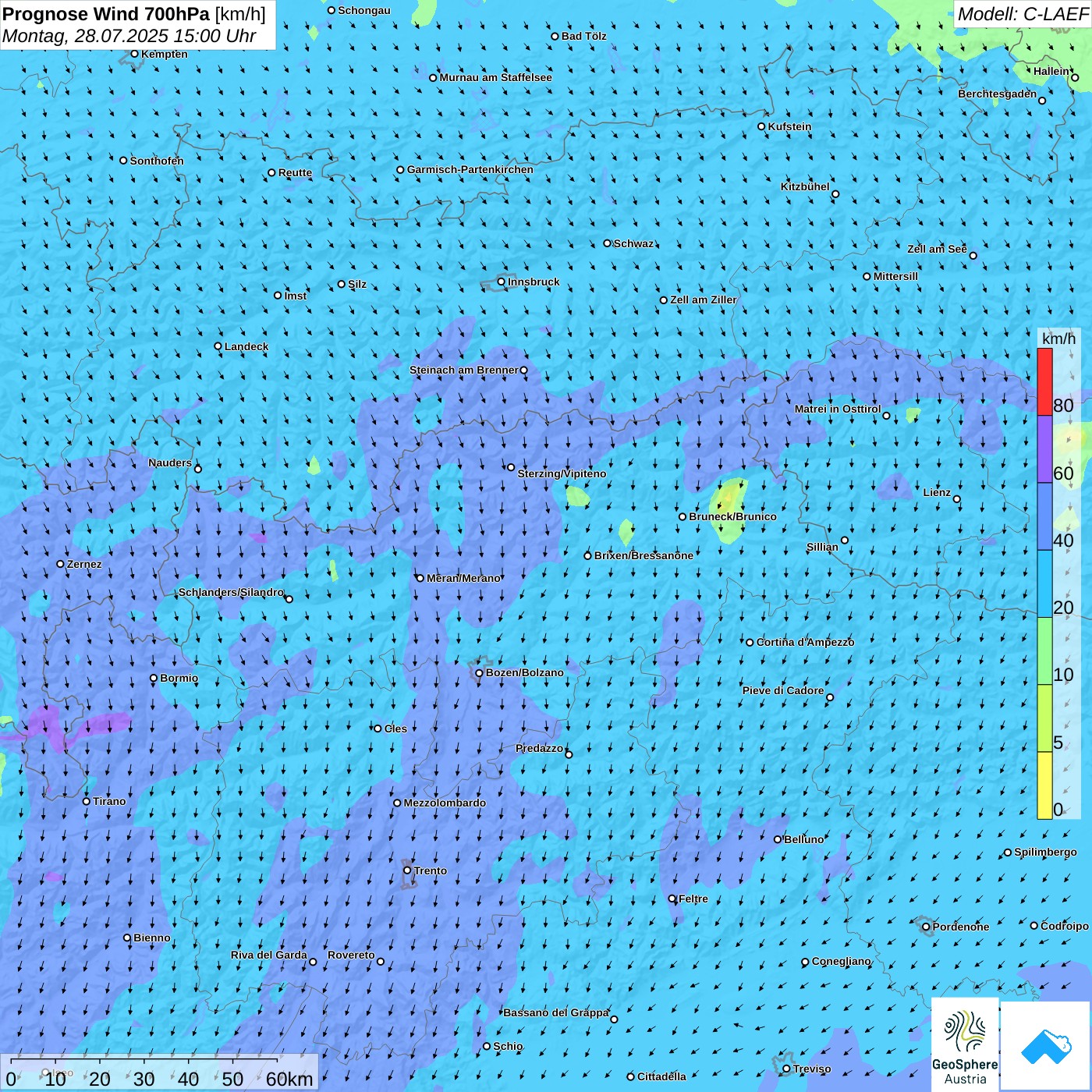Viewport: 1092px width, 1092px height.
Task: Click the 'Zell am Ziller' label
Action: (704, 300)
